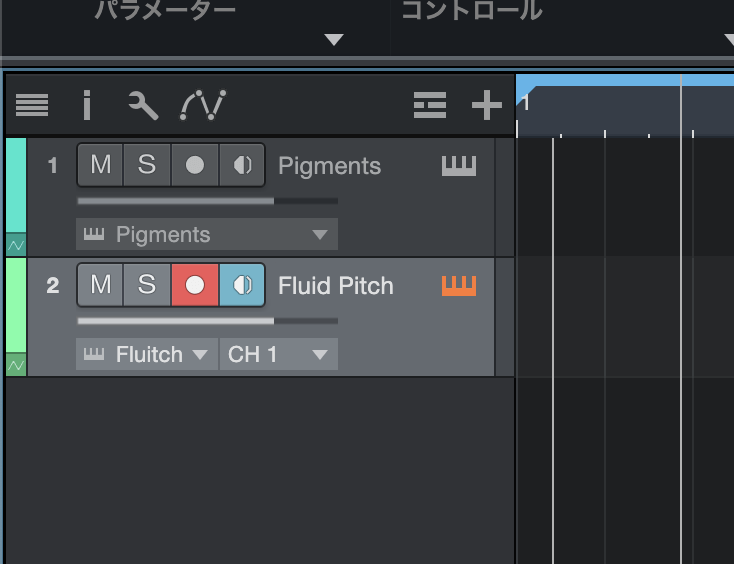This screenshot has height=564, width=734.
Task: Disable record arm on Fluid Pitch track
Action: [x=195, y=286]
